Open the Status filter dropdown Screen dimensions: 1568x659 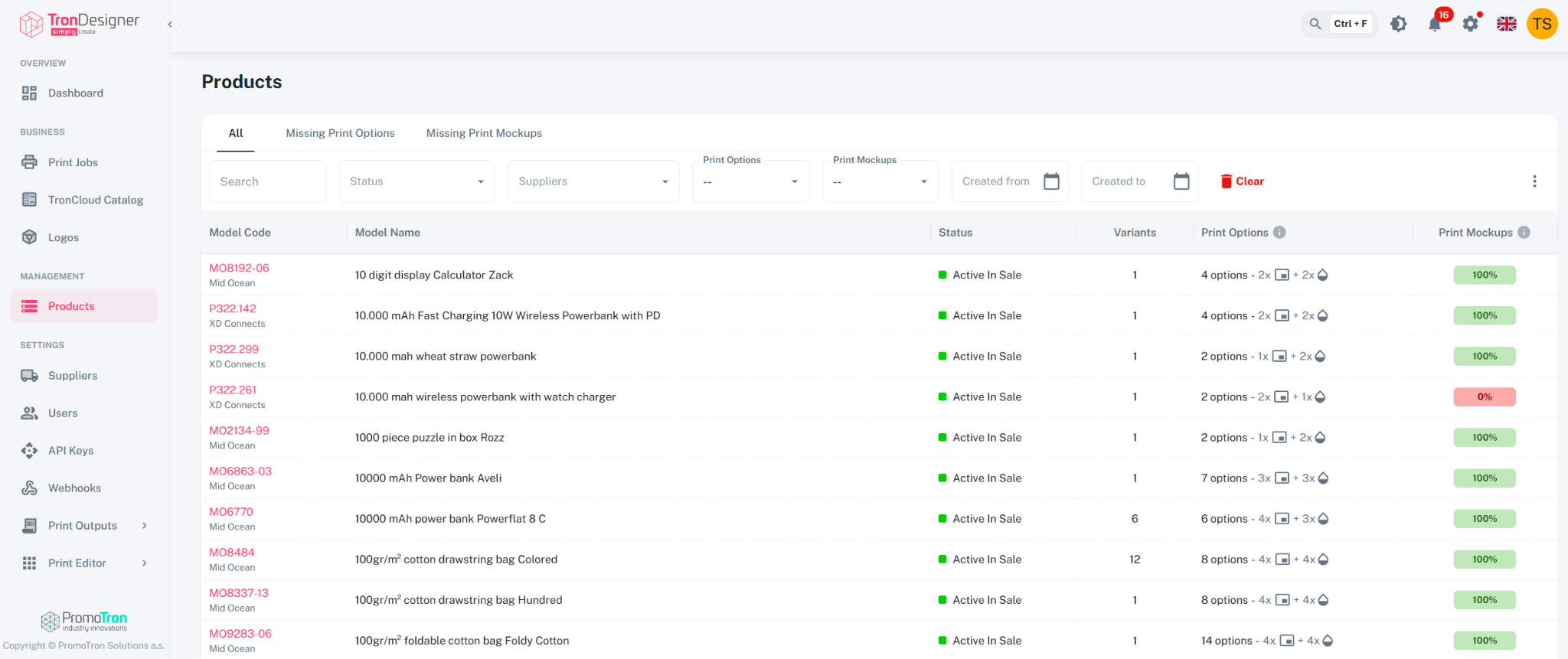click(x=417, y=181)
